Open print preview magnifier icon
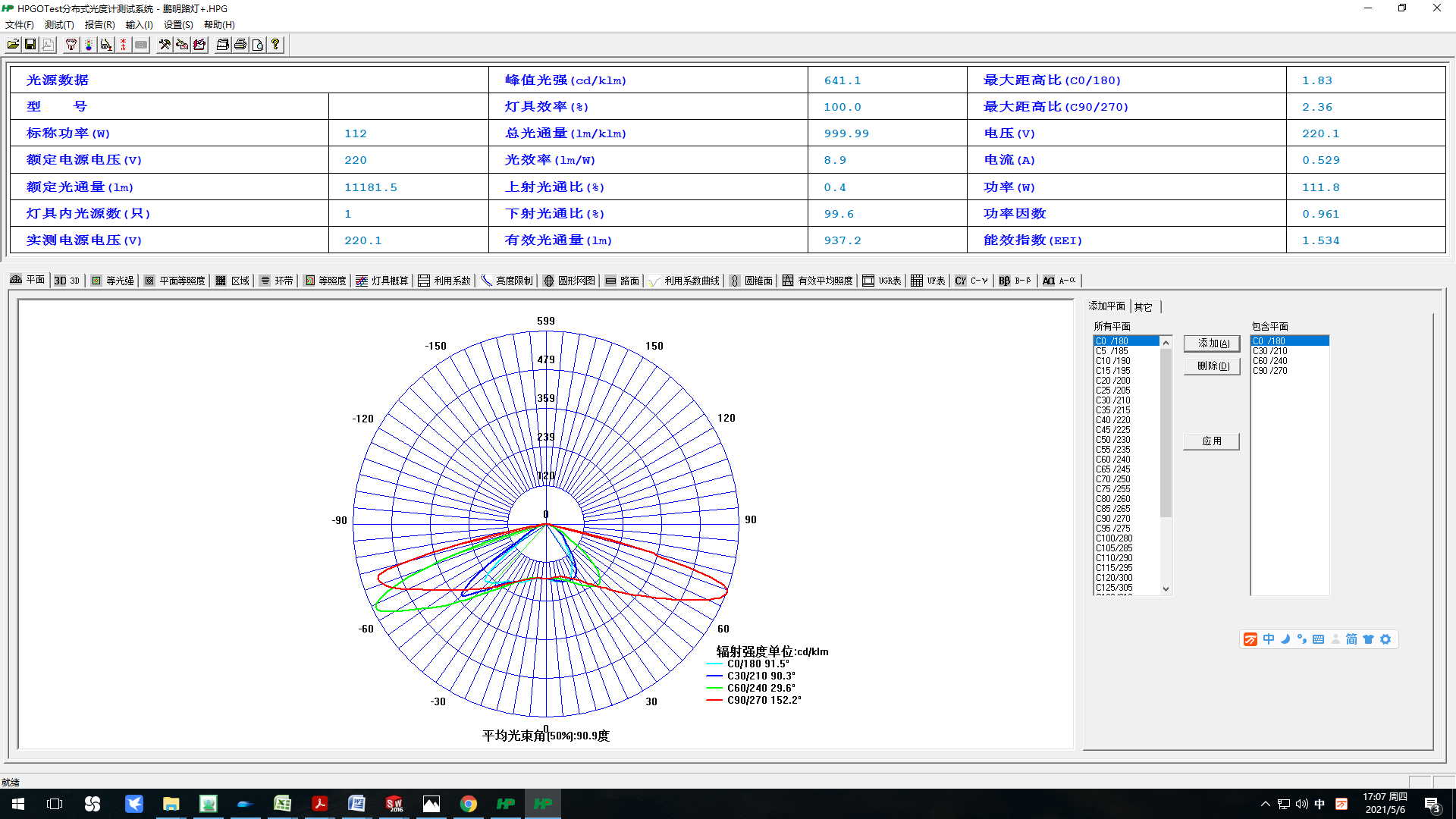 [x=258, y=45]
